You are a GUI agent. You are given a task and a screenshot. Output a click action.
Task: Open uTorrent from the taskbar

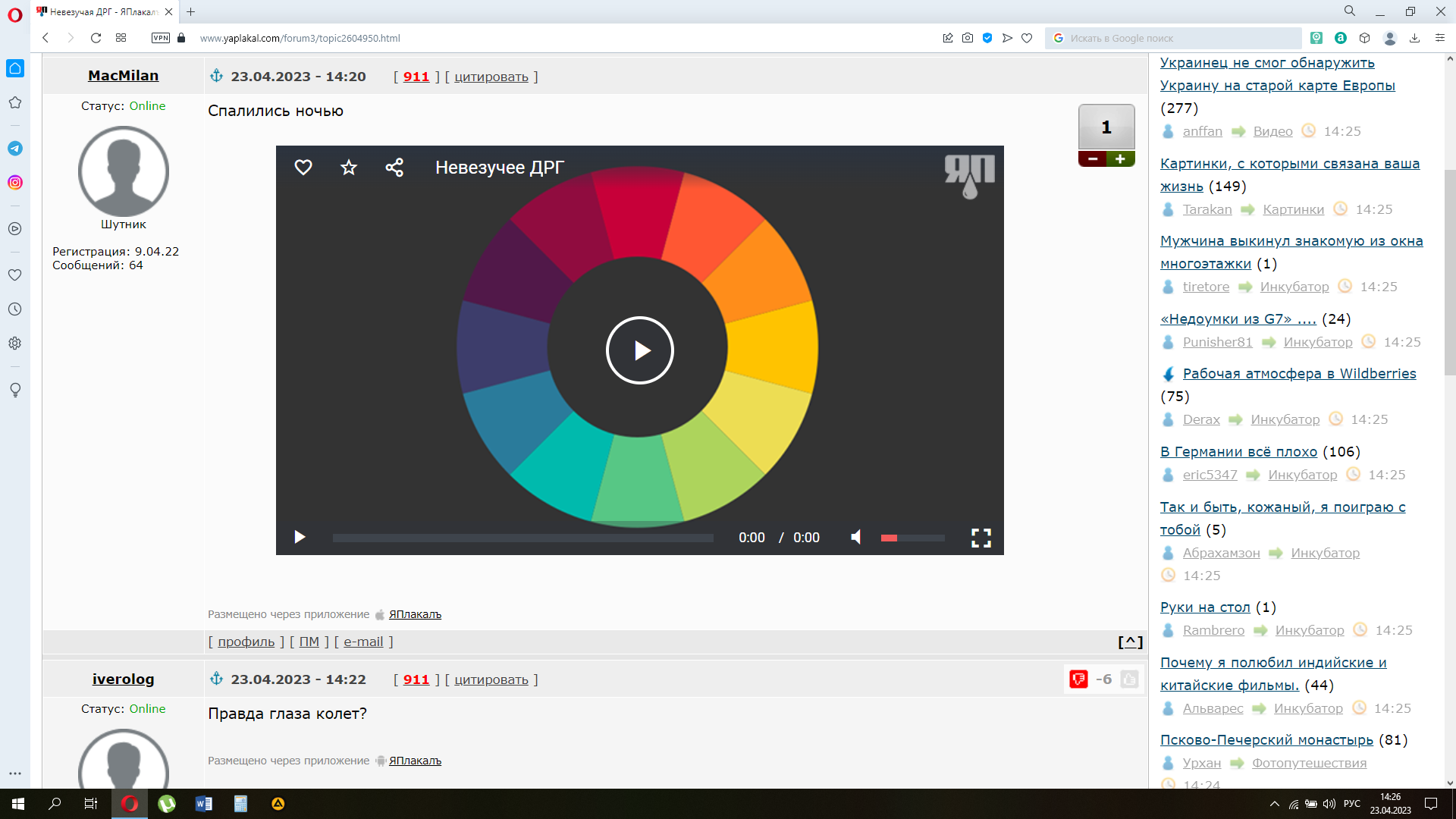(167, 804)
